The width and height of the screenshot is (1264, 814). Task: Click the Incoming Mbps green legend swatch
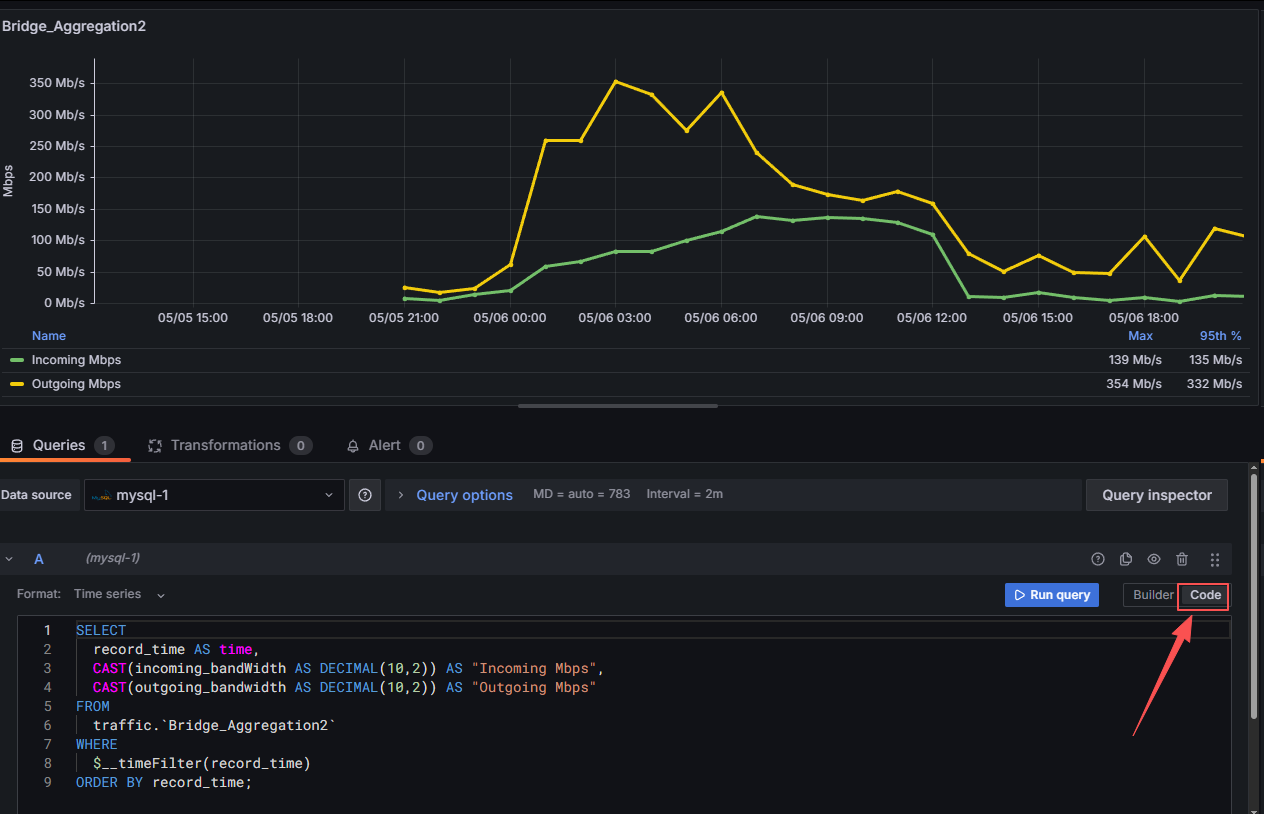click(x=17, y=360)
